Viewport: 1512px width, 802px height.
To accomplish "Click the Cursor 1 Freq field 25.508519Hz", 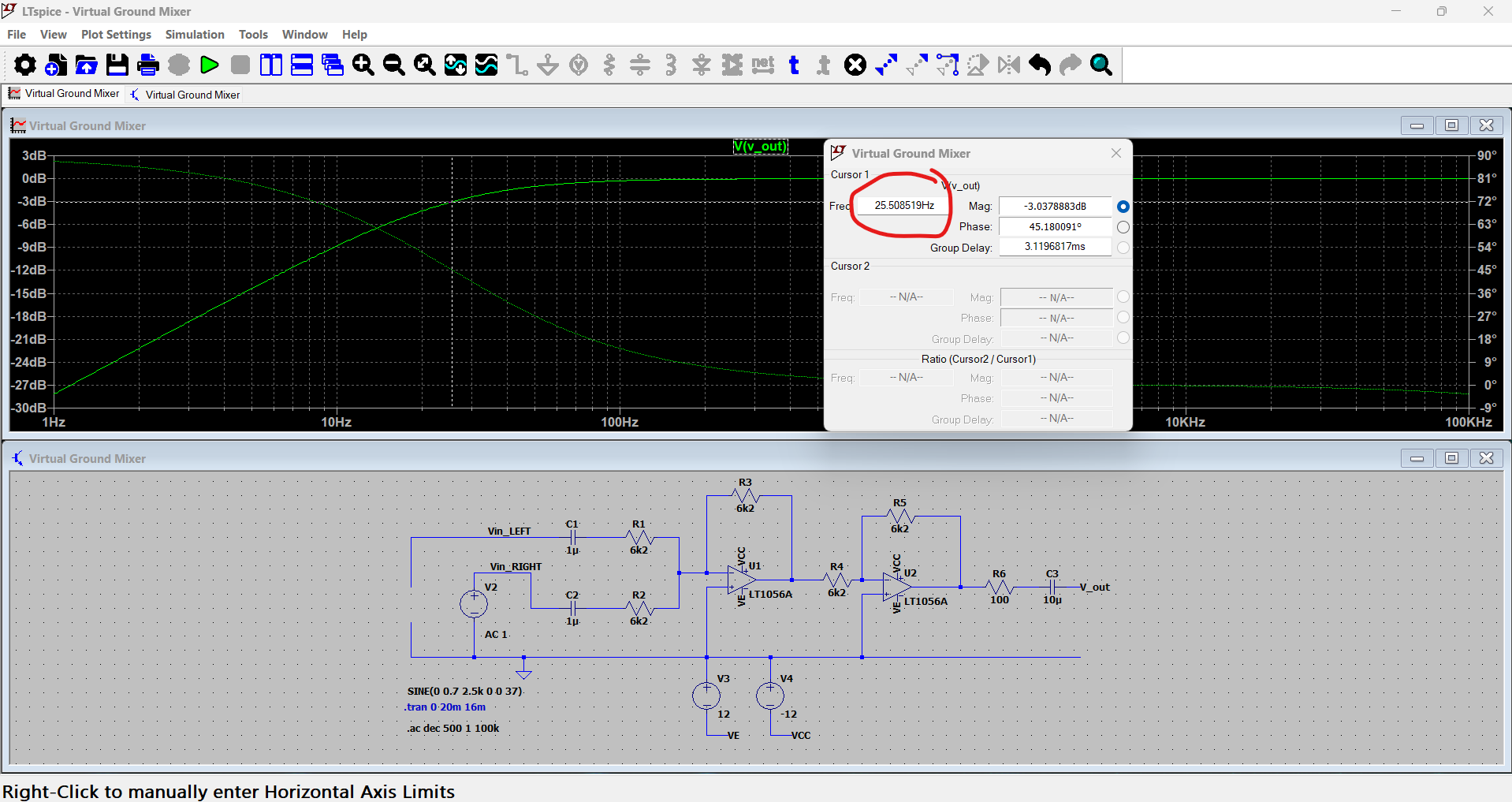I will point(904,206).
